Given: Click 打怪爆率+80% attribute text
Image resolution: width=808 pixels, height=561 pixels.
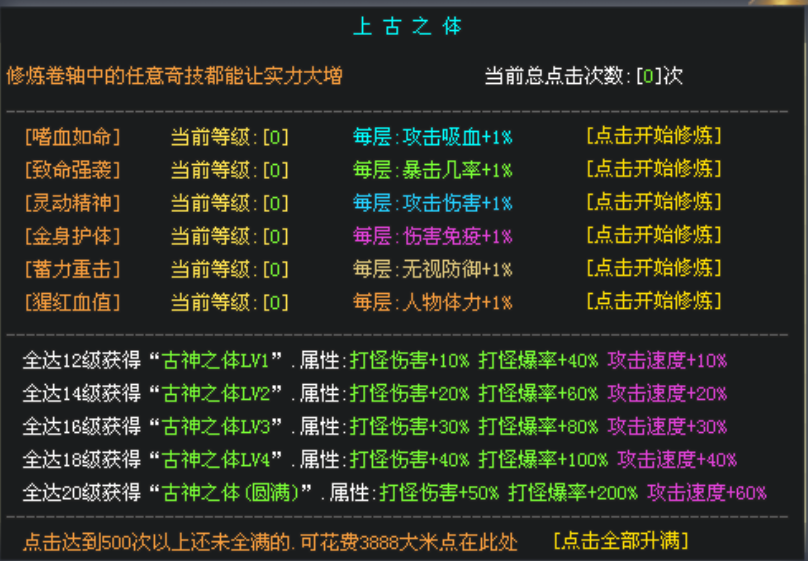Looking at the screenshot, I should [538, 427].
